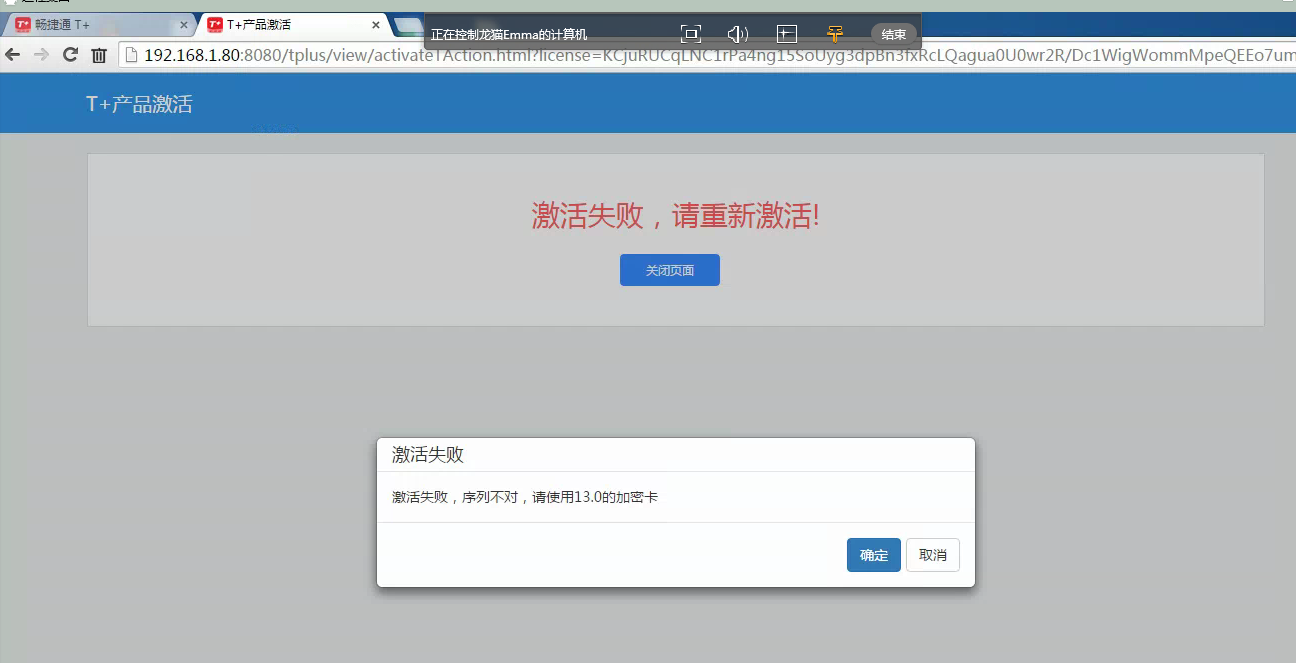
Task: Click the 取消 cancel button
Action: click(x=933, y=555)
